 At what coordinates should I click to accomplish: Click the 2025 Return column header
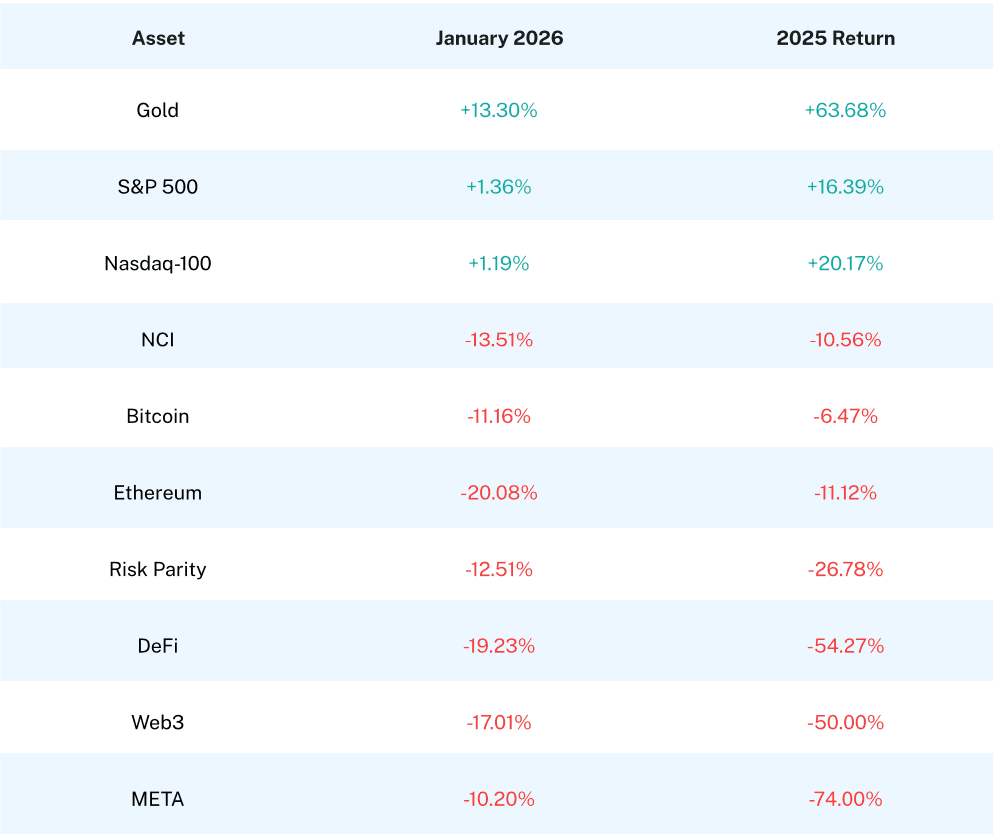pos(835,39)
